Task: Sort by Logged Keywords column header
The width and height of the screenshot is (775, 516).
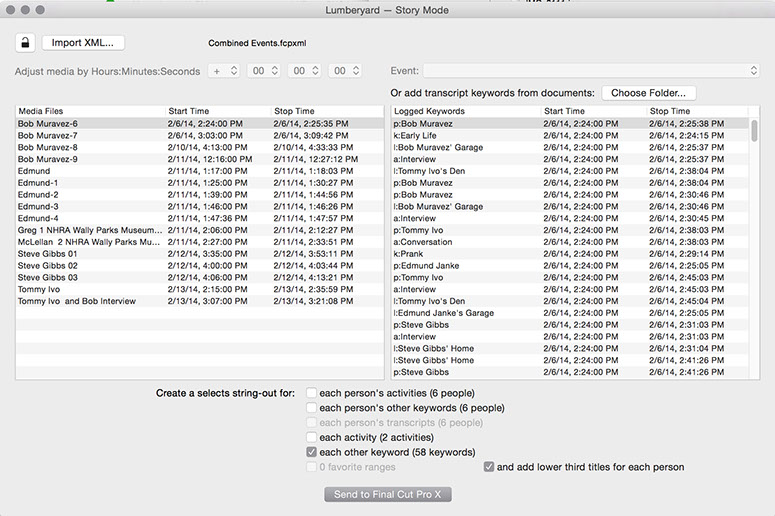Action: (466, 111)
